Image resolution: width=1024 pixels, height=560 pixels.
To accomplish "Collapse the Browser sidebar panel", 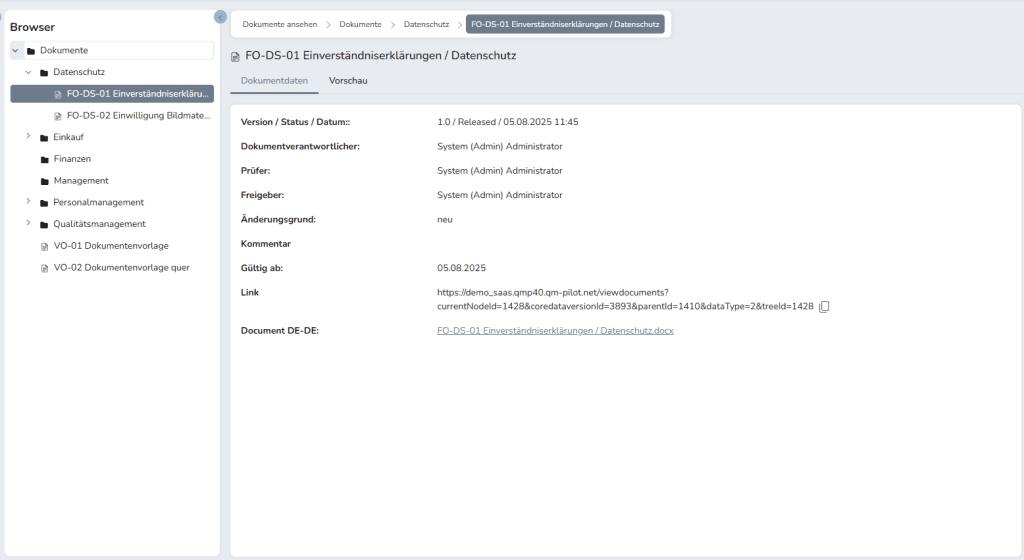I will (x=220, y=16).
